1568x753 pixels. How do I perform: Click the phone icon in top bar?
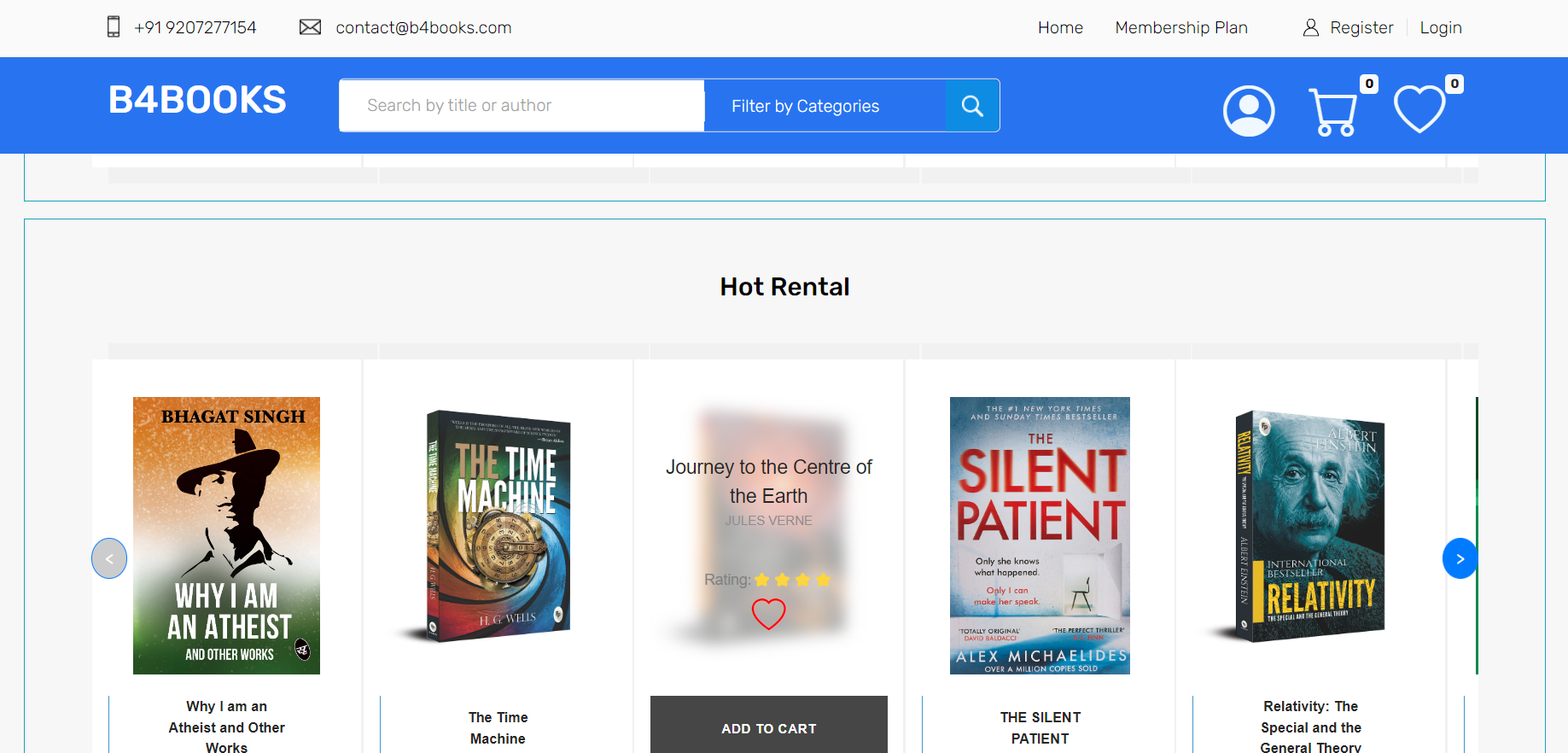(114, 27)
